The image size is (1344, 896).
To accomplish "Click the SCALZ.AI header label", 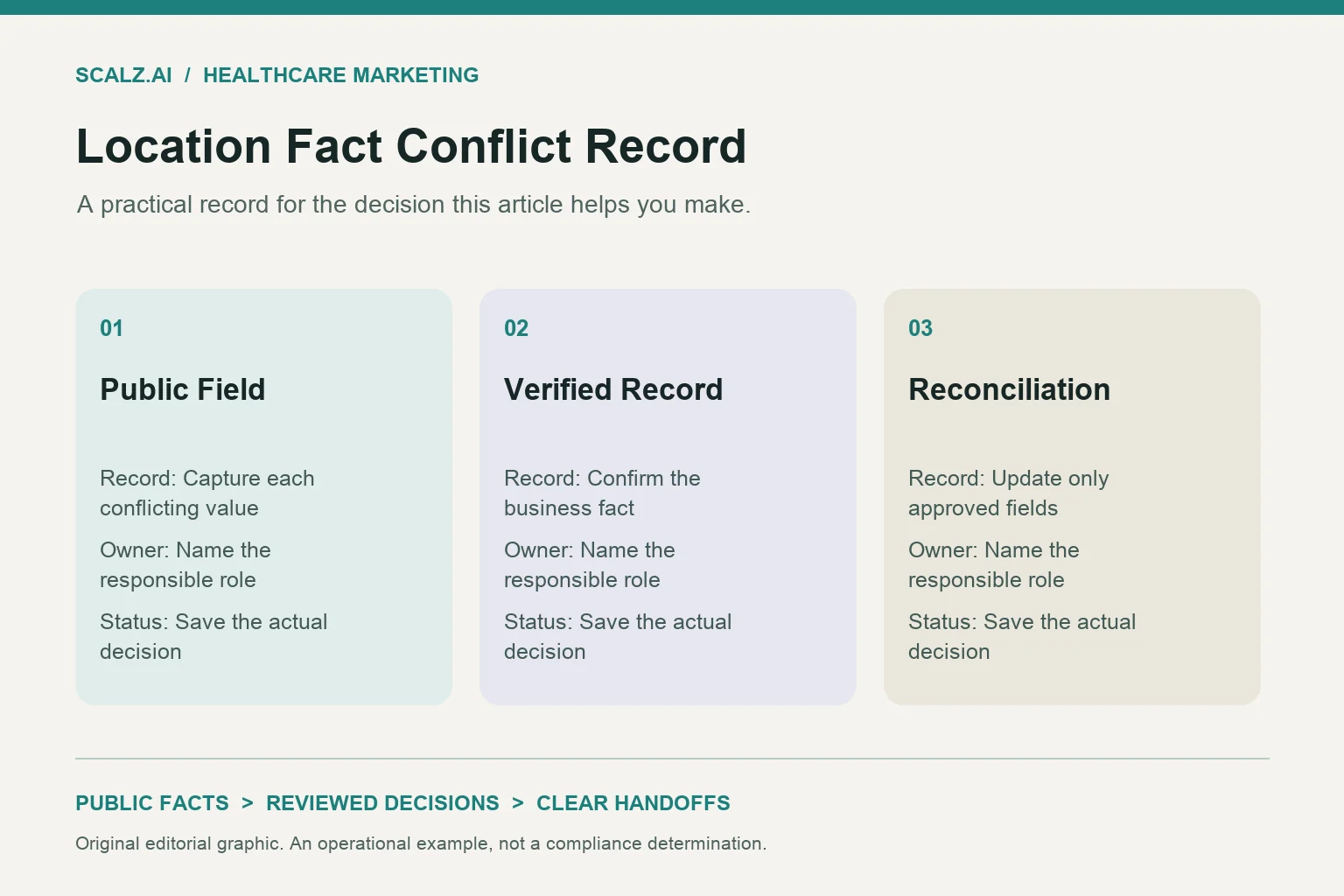I will pyautogui.click(x=123, y=75).
